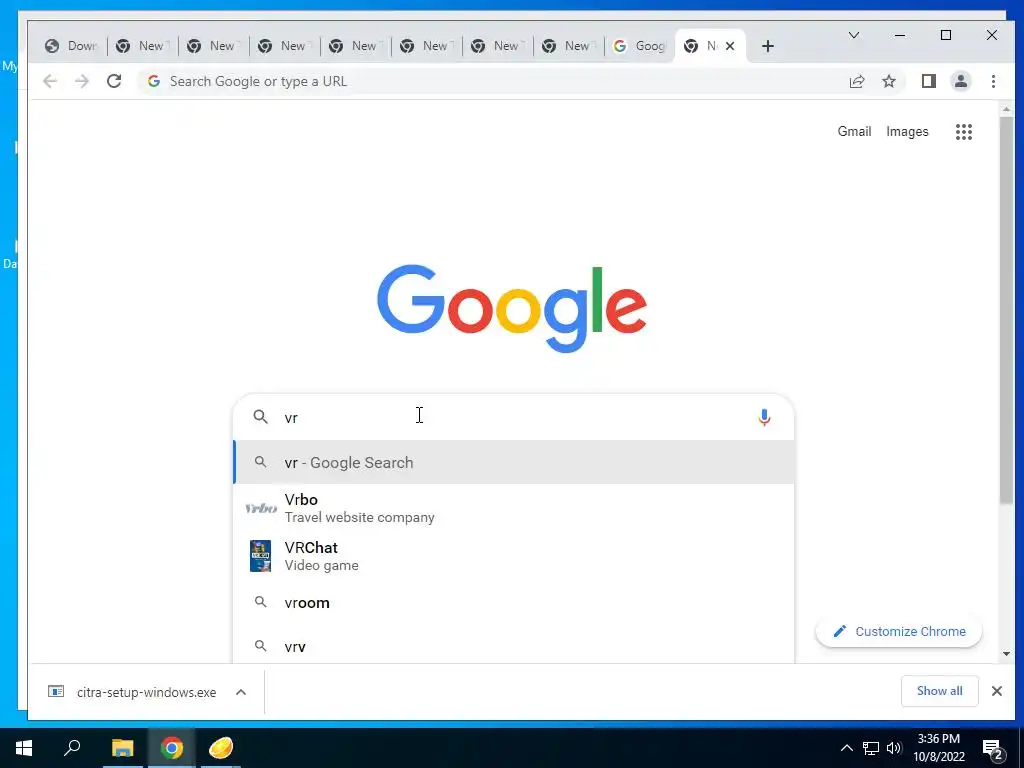
Task: Pick the vrv suggestion
Action: (514, 647)
